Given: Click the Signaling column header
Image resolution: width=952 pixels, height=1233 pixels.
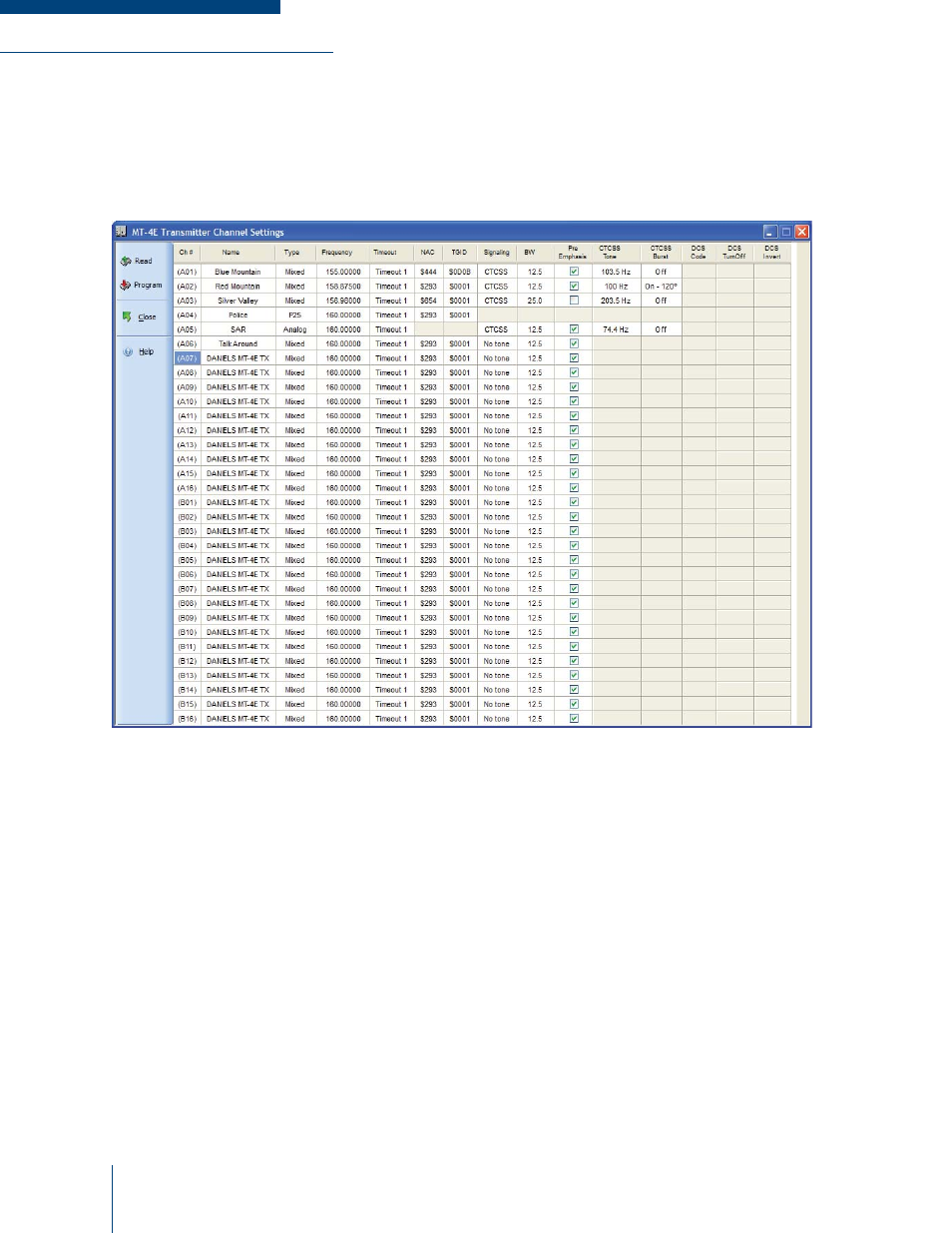Looking at the screenshot, I should (x=496, y=253).
